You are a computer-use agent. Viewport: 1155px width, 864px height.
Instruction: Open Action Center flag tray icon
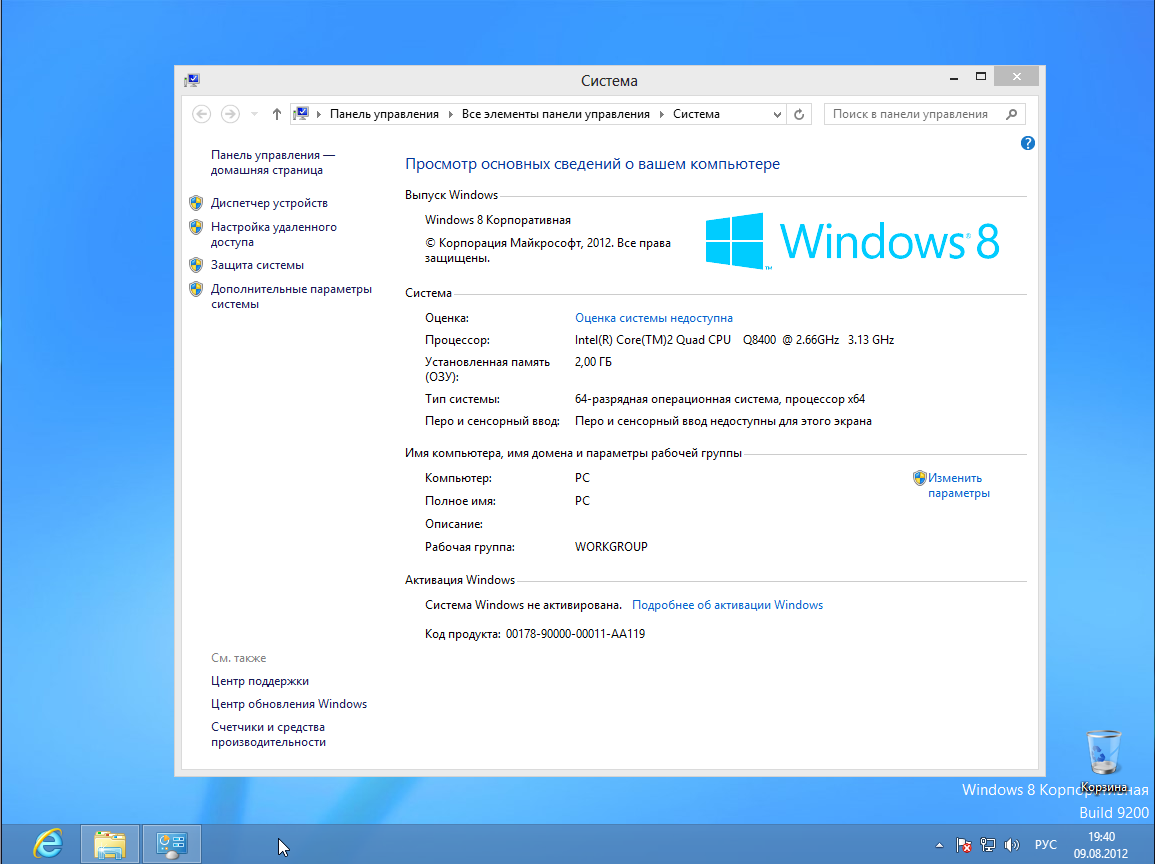(x=963, y=845)
